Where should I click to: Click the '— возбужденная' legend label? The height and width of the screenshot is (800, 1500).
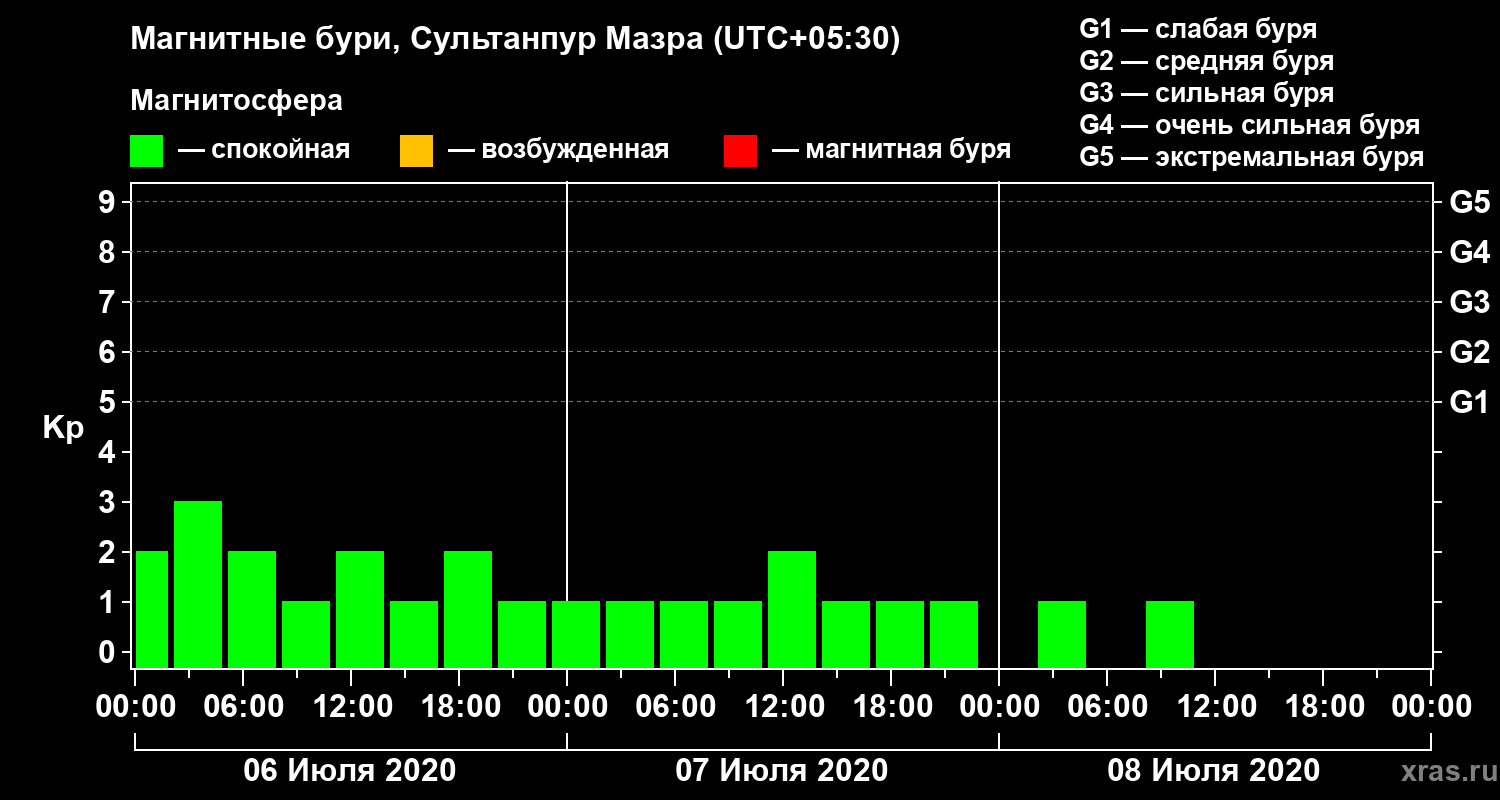[558, 150]
